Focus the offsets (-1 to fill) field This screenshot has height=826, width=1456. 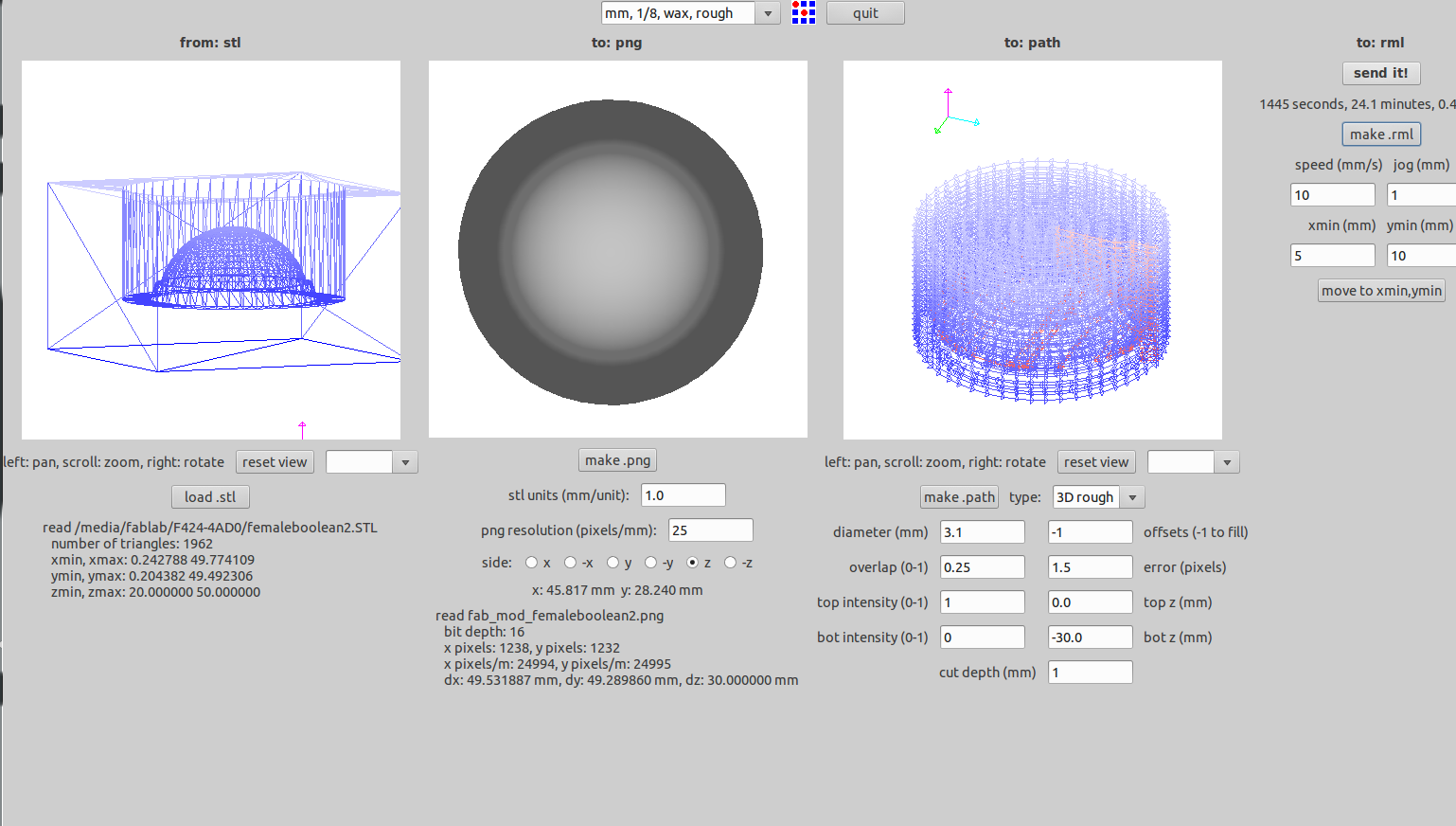point(1091,532)
